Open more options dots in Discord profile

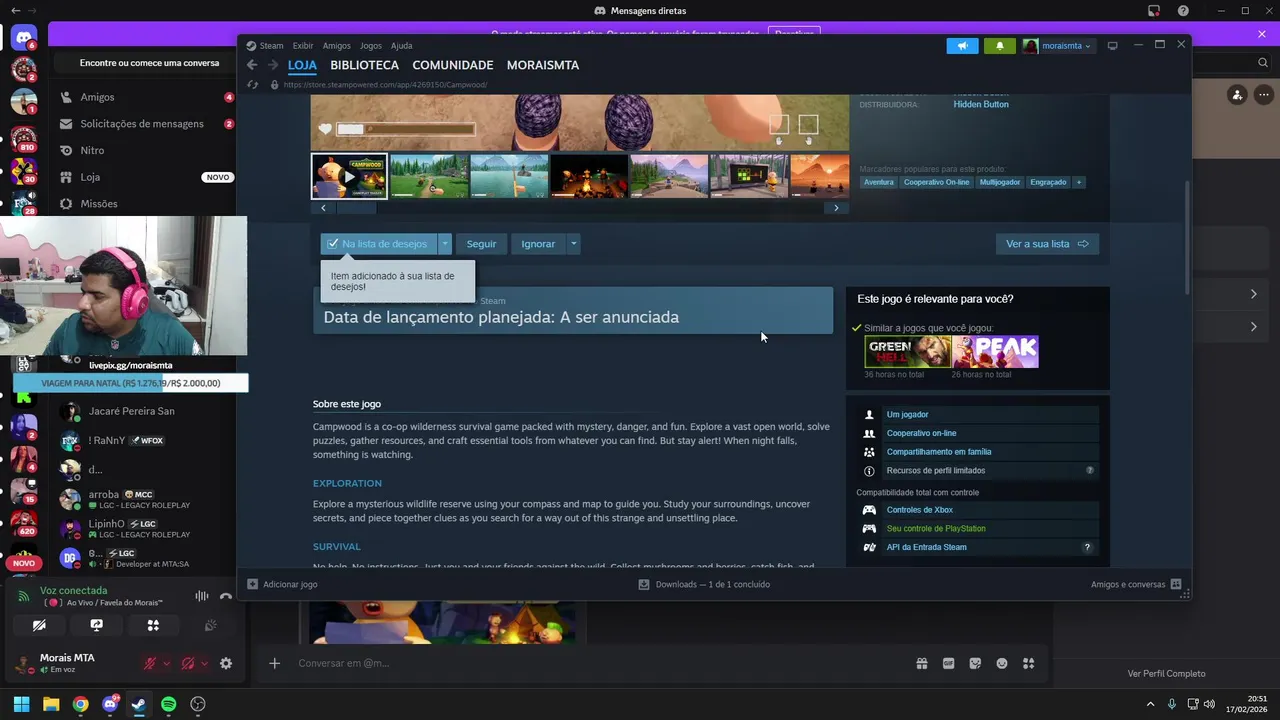(x=1263, y=95)
